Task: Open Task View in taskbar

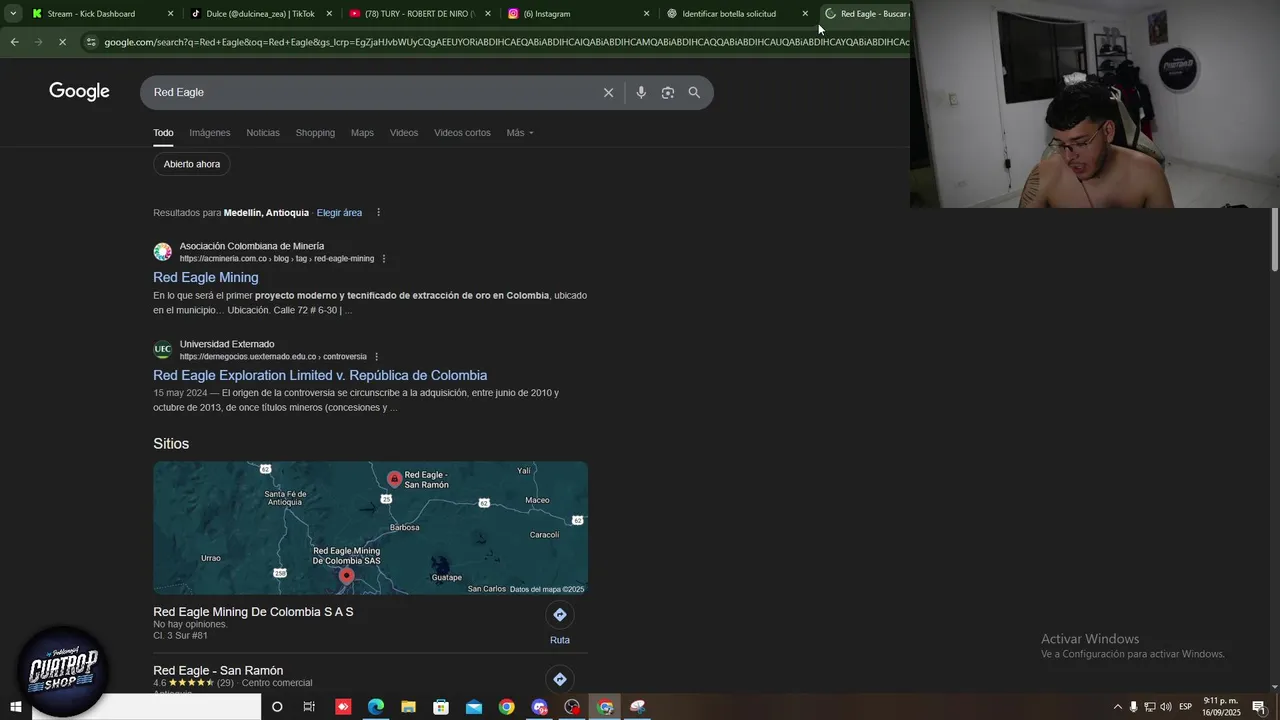Action: click(x=309, y=707)
